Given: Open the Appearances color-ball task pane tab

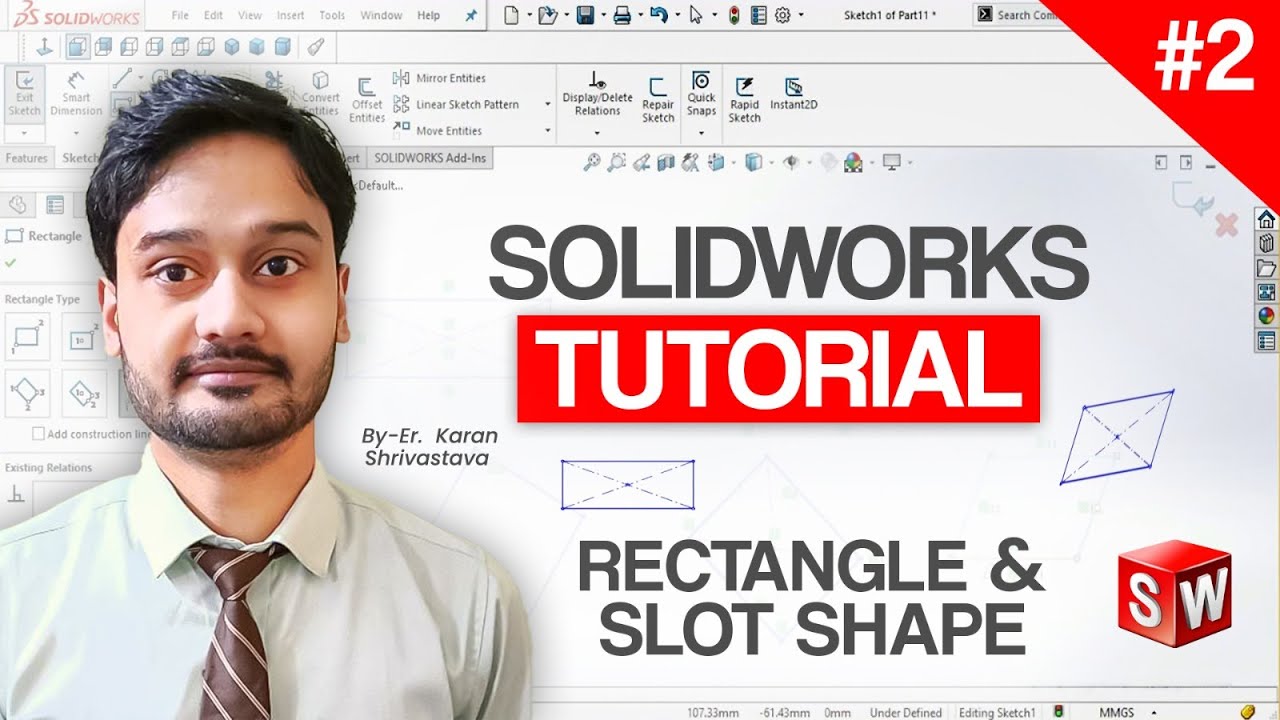Looking at the screenshot, I should [1266, 316].
